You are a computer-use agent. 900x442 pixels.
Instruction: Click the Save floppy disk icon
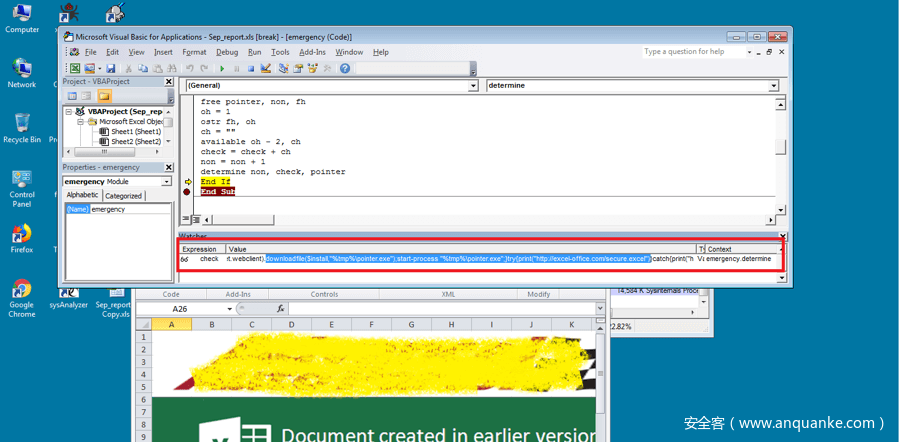[x=111, y=68]
